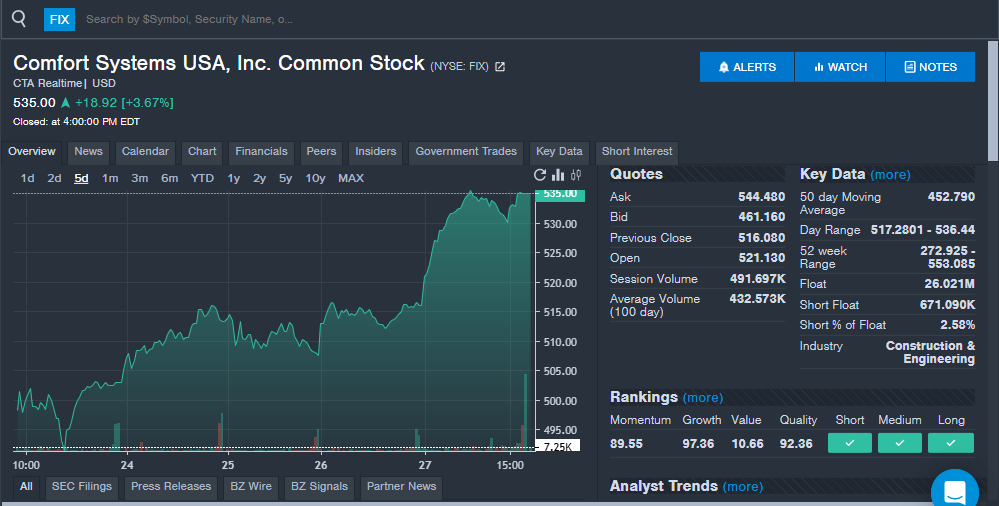Click the 7.25K volume axis label
This screenshot has width=999, height=506.
tap(557, 447)
